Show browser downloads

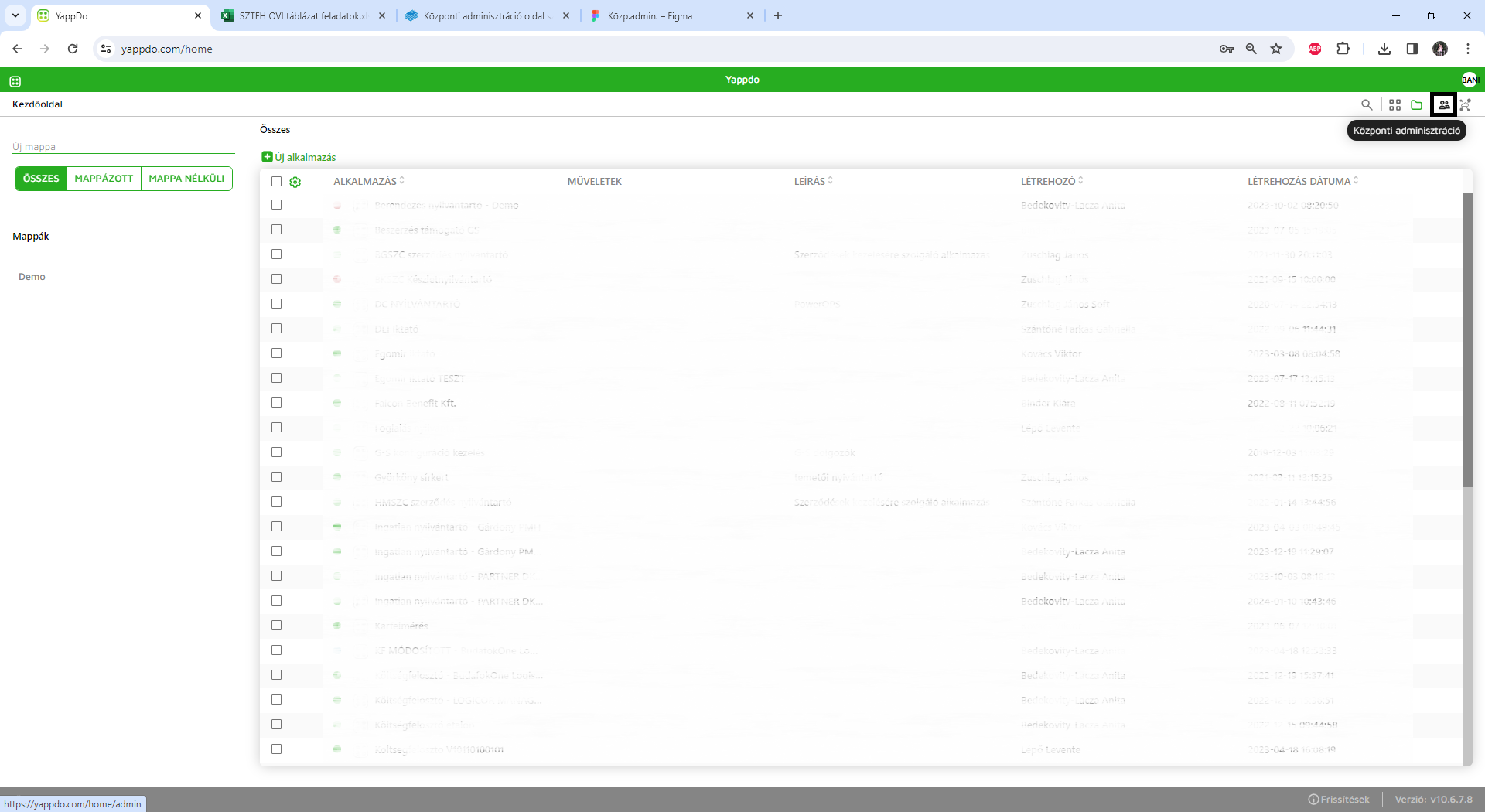[1384, 49]
